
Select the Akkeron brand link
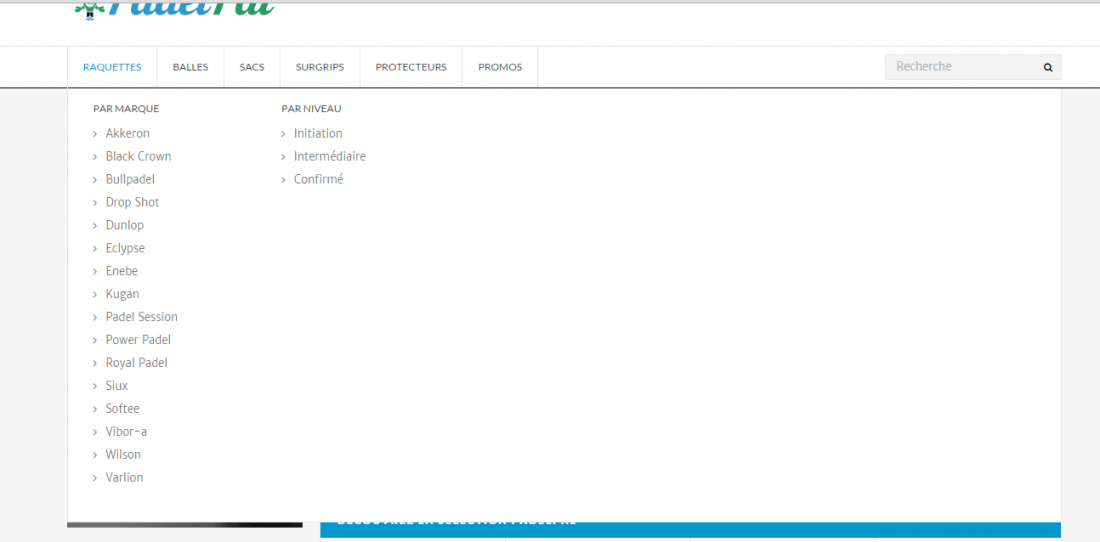128,133
